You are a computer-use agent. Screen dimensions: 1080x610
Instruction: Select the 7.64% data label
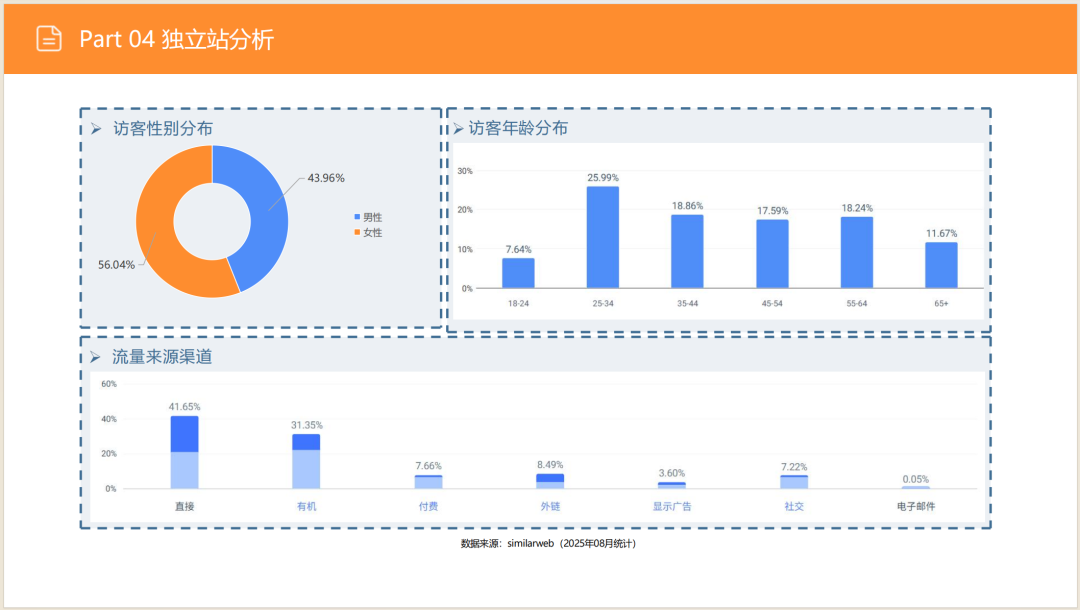pyautogui.click(x=518, y=249)
